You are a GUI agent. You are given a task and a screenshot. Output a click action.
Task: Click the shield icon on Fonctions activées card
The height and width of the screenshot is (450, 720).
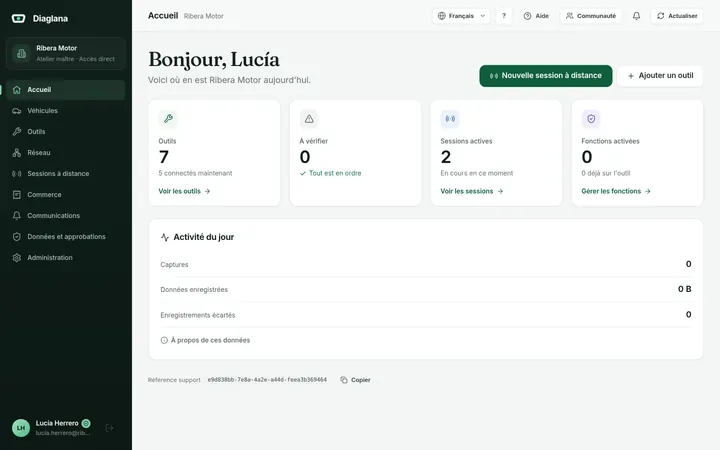point(591,119)
